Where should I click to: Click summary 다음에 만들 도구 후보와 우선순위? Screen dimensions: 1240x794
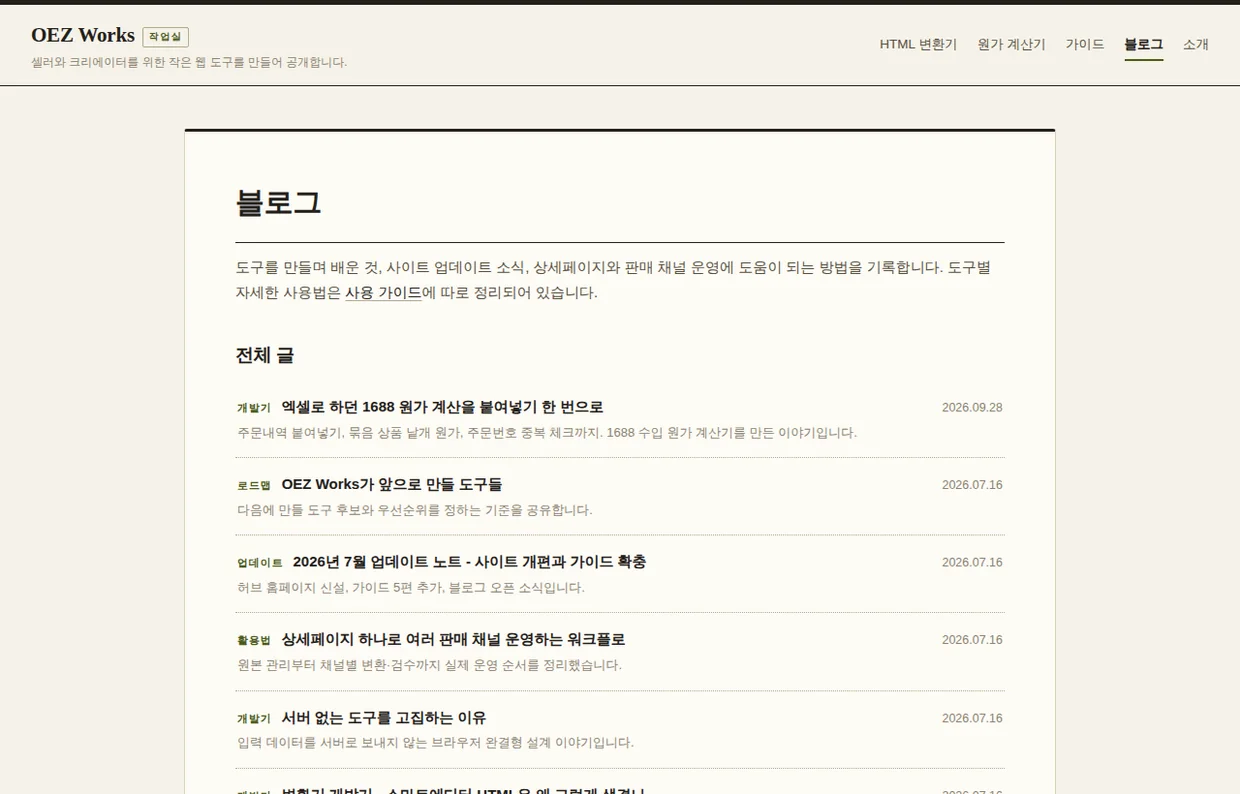click(x=415, y=510)
